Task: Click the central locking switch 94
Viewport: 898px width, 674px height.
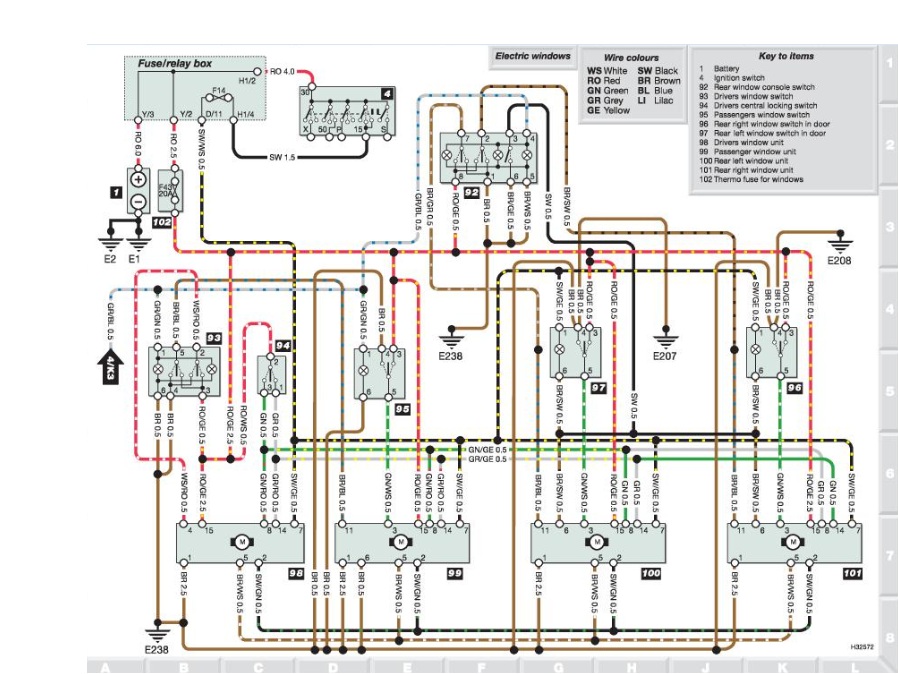Action: 272,374
